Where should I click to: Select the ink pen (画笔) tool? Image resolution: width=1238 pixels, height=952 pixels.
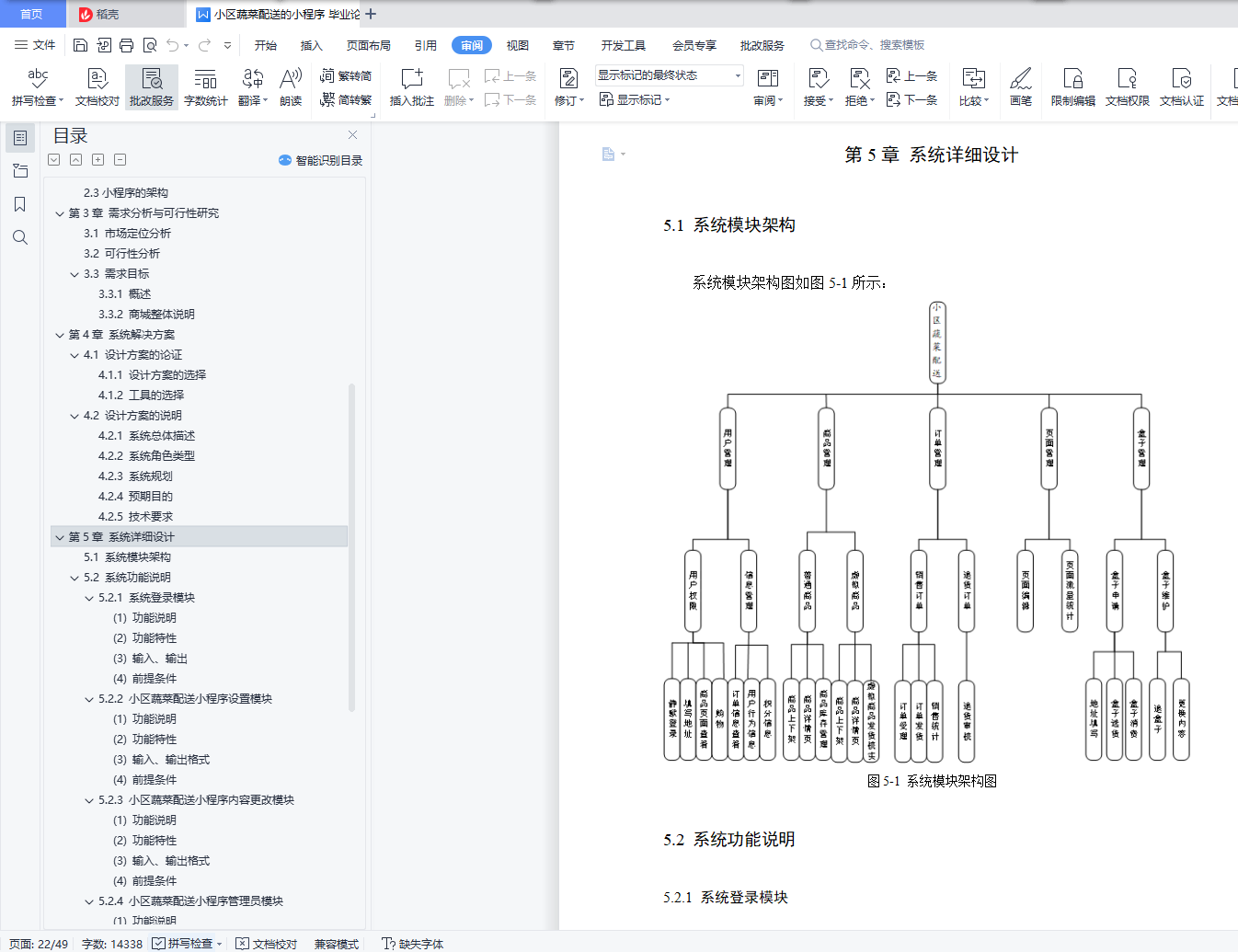coord(1021,87)
